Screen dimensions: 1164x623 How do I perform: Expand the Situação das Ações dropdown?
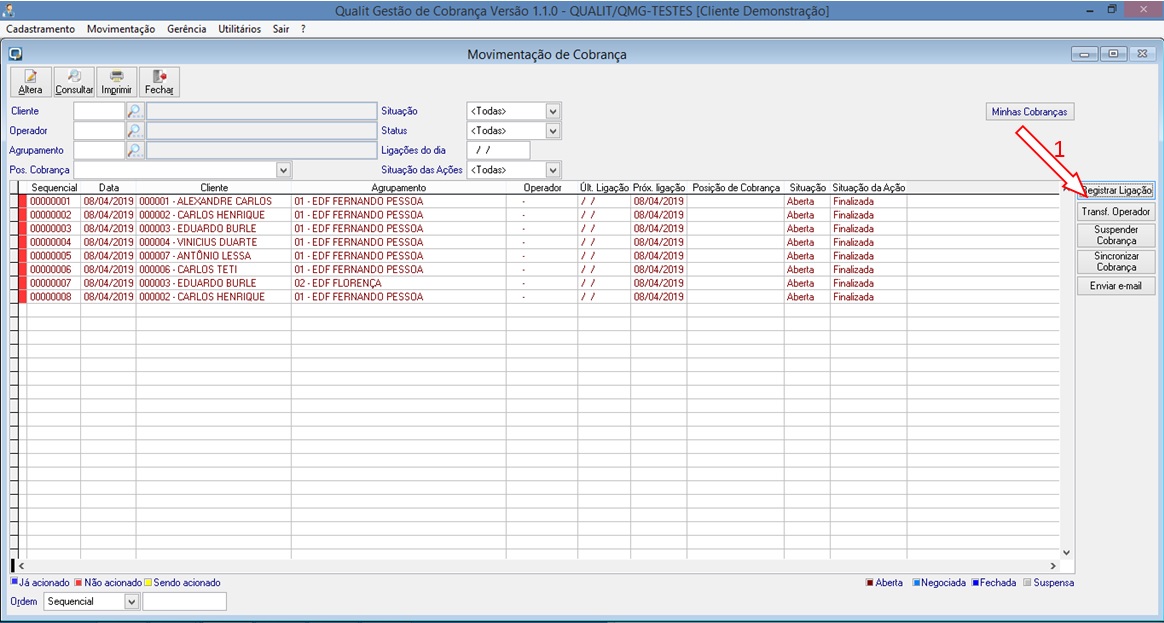[552, 169]
